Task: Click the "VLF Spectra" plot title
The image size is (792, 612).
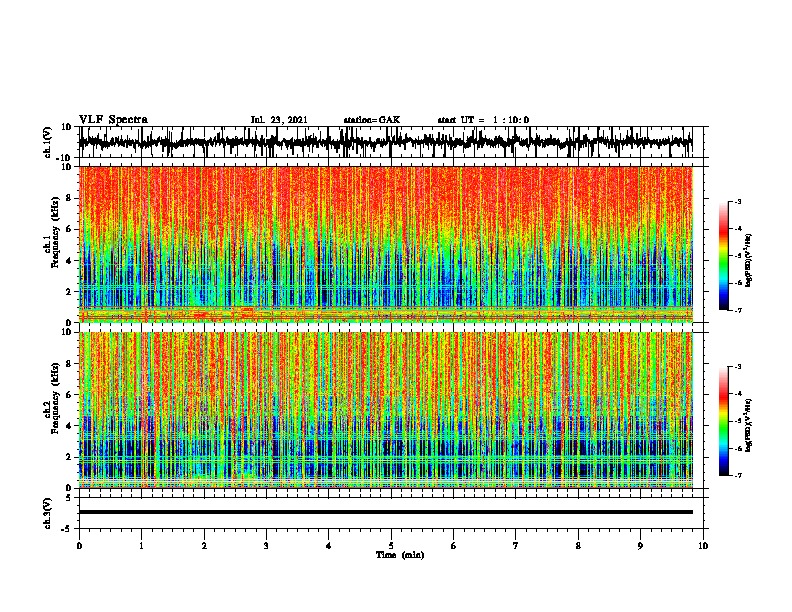Action: click(113, 120)
